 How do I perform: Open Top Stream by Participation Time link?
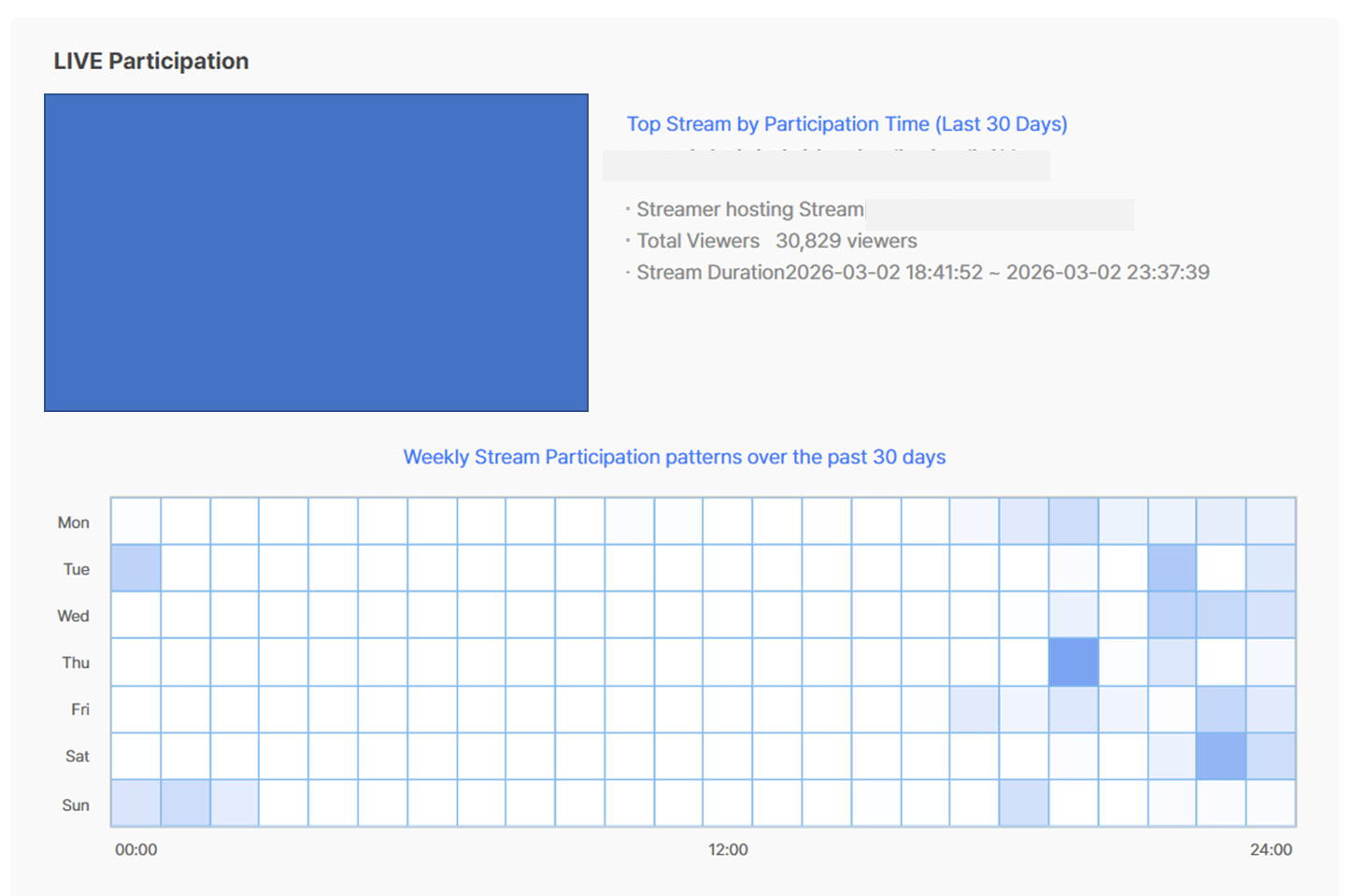coord(847,124)
